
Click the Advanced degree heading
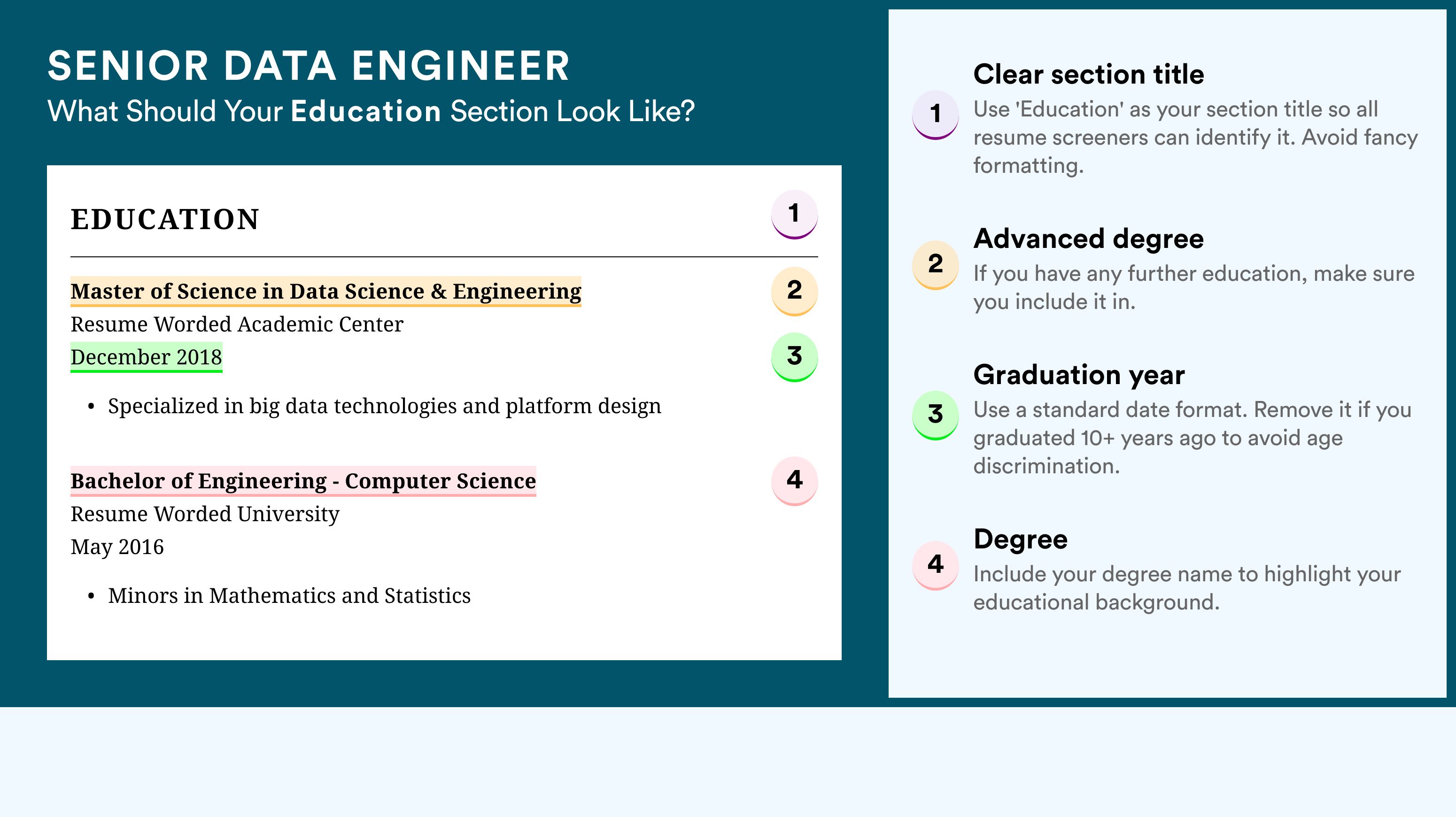(1089, 239)
